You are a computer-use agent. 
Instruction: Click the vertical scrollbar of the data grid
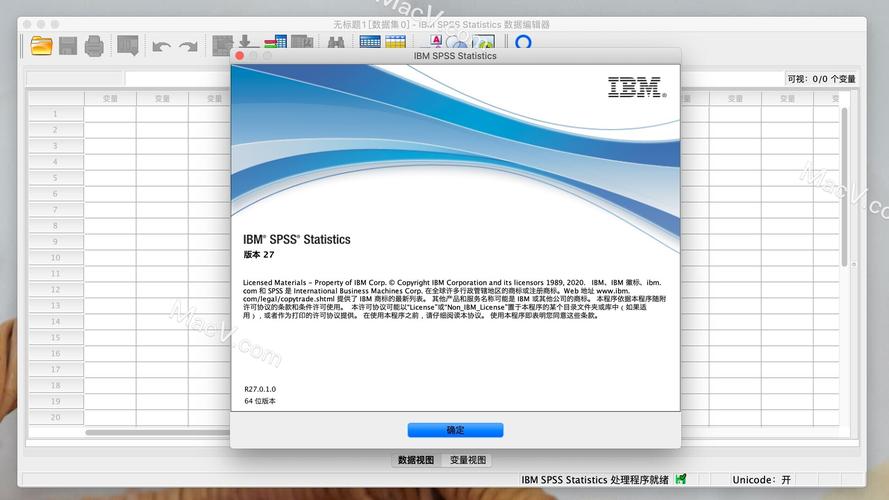click(x=845, y=187)
